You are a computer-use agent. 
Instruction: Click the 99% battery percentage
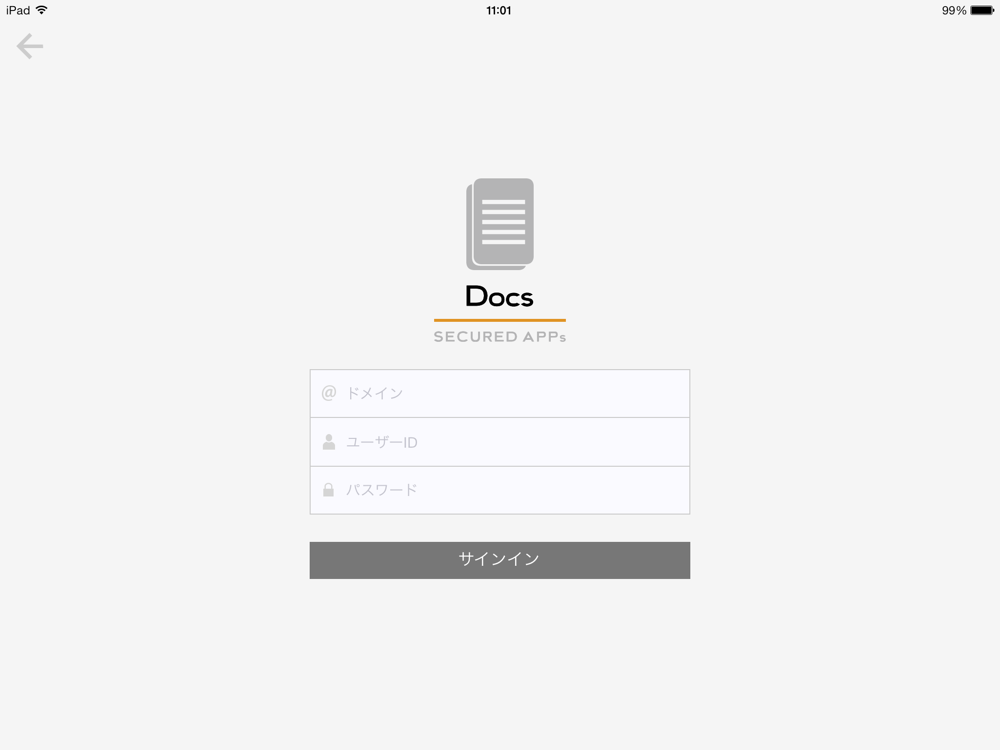[954, 10]
